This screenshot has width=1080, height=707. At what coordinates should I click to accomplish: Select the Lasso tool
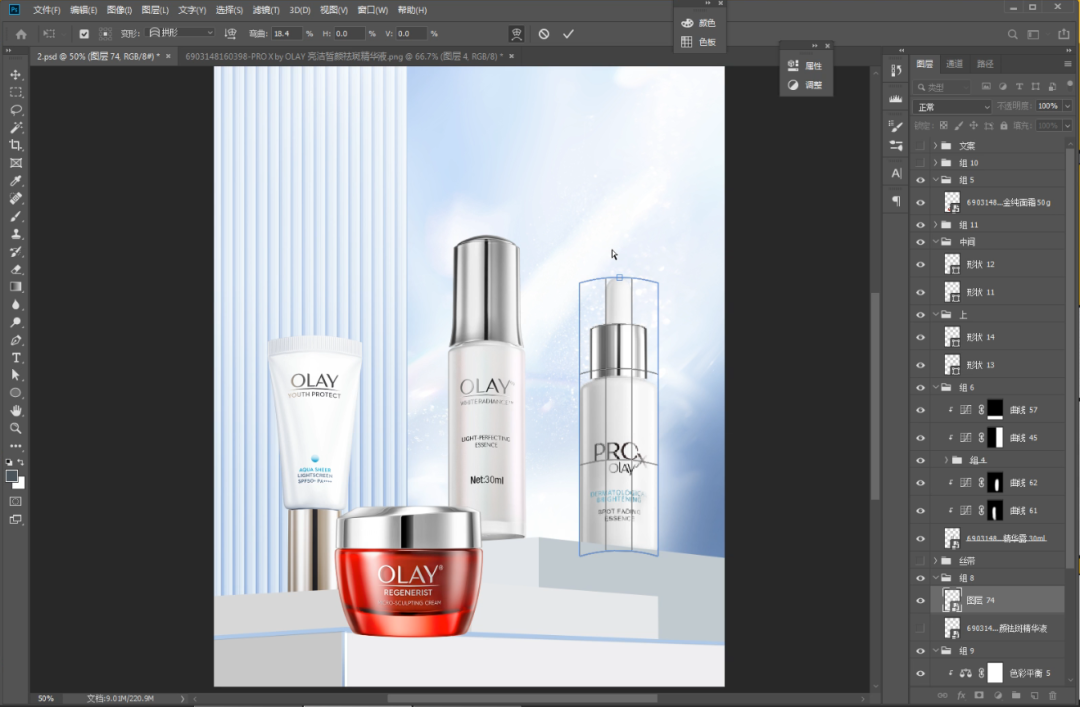click(15, 110)
